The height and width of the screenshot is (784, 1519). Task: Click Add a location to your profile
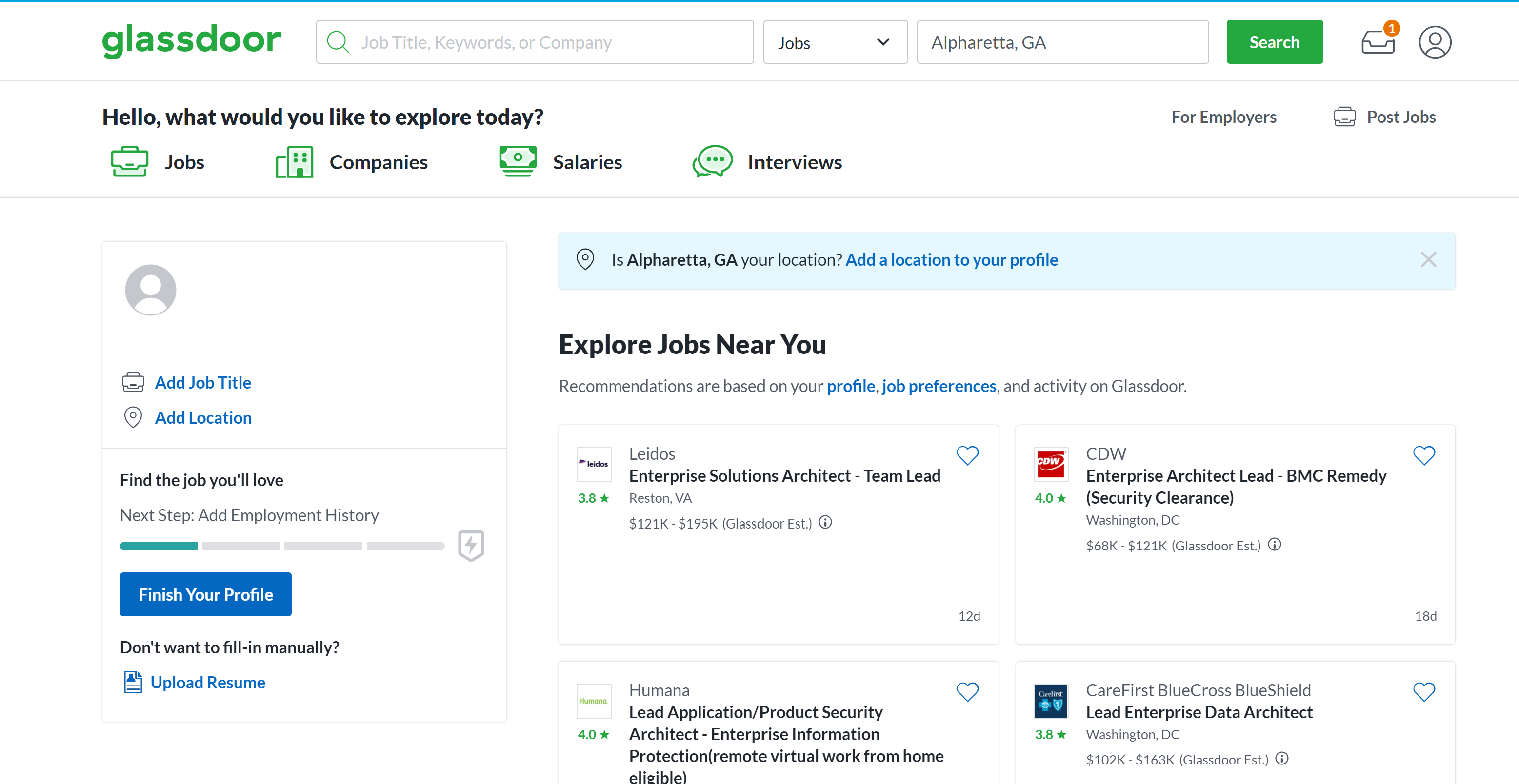(x=951, y=259)
